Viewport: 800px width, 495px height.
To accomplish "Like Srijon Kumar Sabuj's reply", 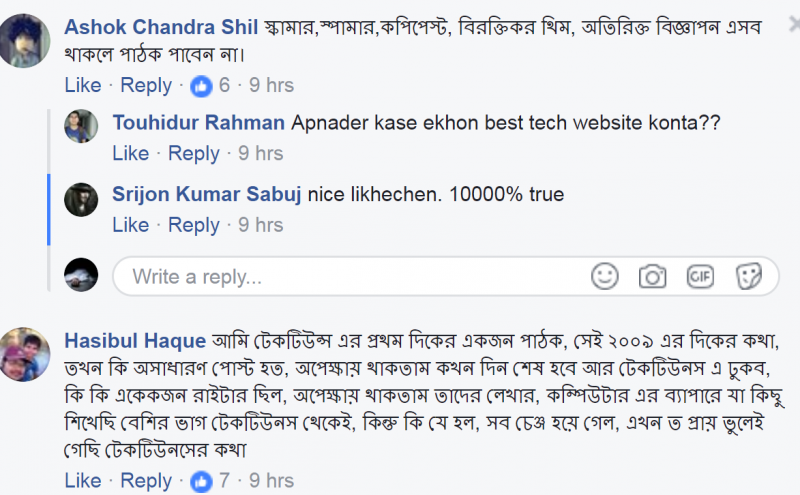I will point(131,225).
